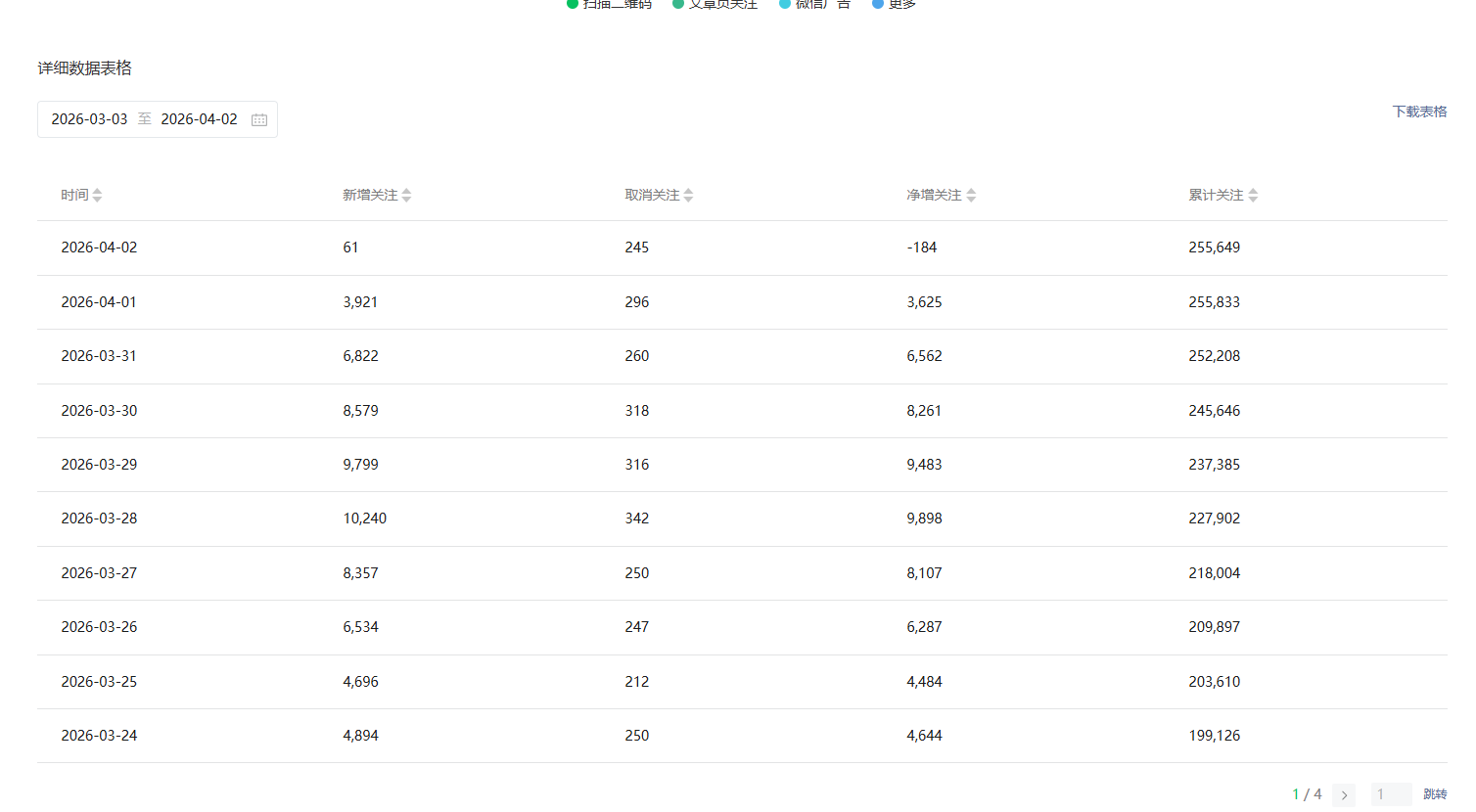The width and height of the screenshot is (1476, 812).
Task: Click unfollow value 212
Action: coord(636,682)
